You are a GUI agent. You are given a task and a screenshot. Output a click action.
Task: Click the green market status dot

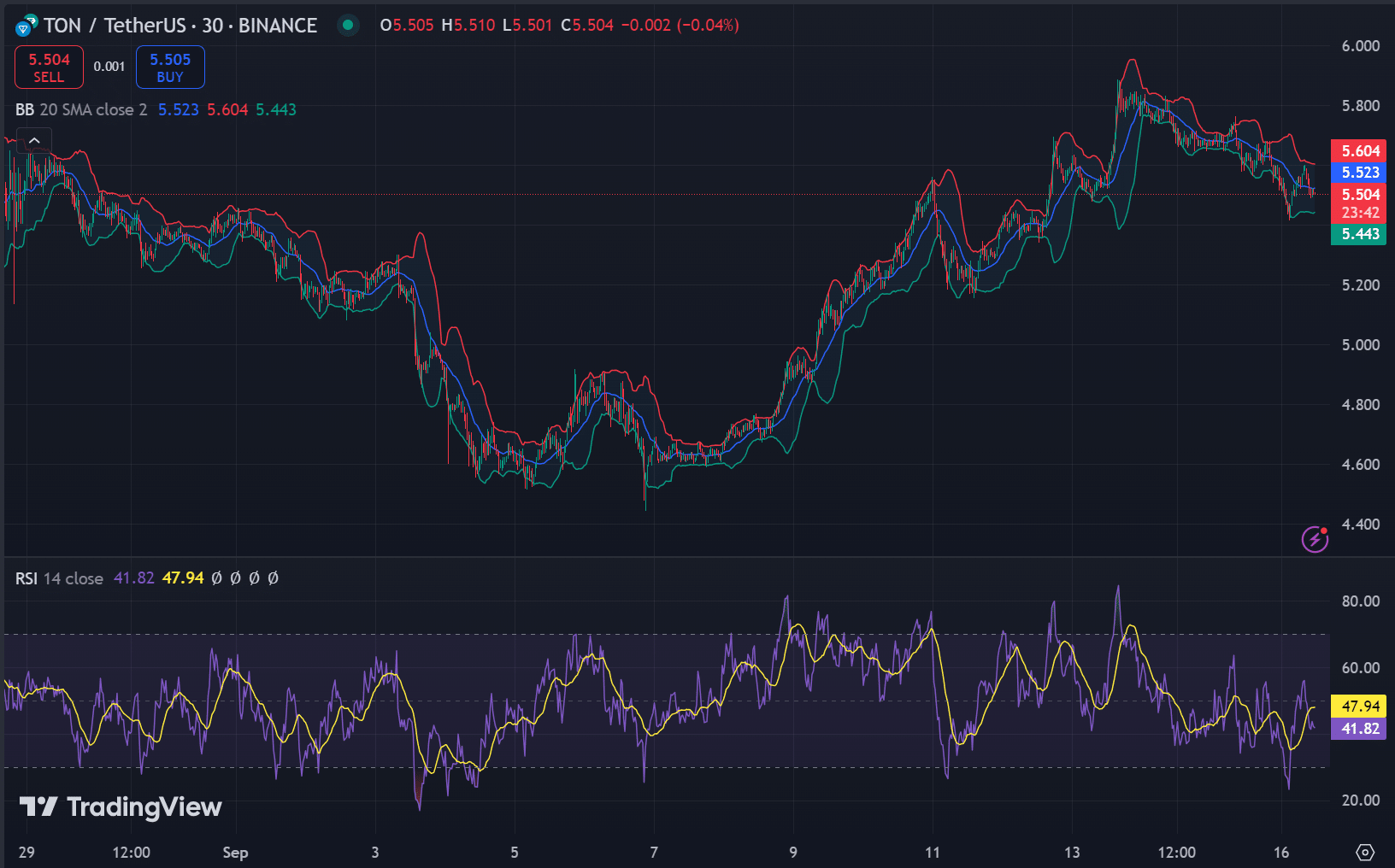[x=348, y=25]
